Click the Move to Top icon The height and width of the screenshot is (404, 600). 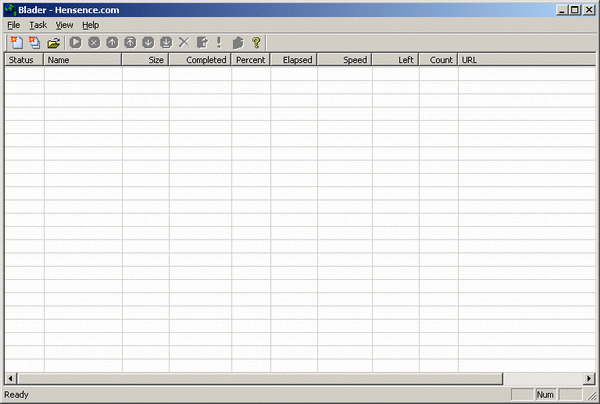click(130, 42)
